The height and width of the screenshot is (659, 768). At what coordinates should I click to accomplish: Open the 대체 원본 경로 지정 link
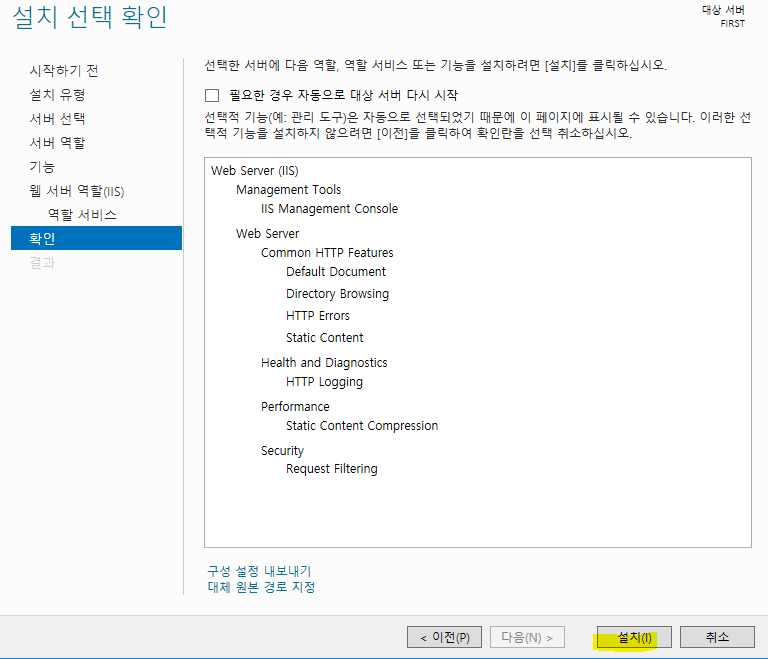261,587
